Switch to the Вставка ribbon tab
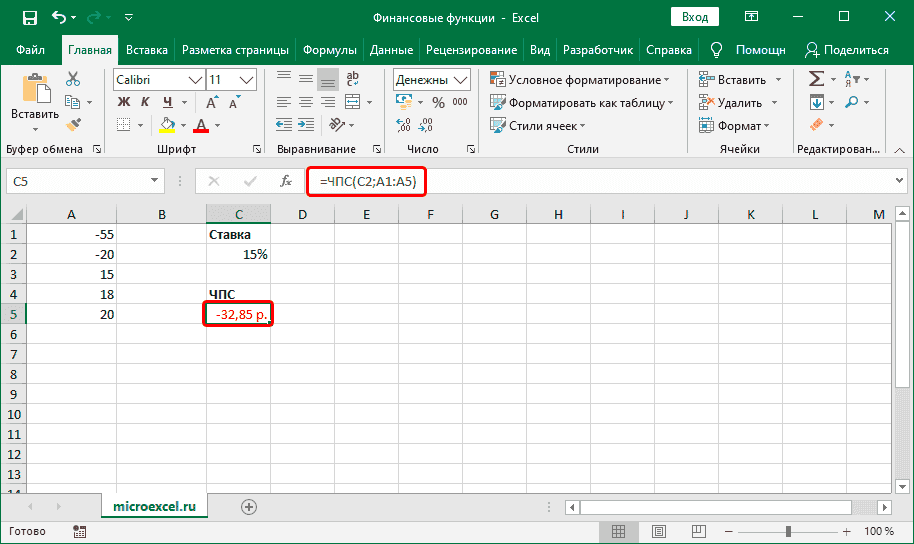This screenshot has width=914, height=544. tap(147, 49)
